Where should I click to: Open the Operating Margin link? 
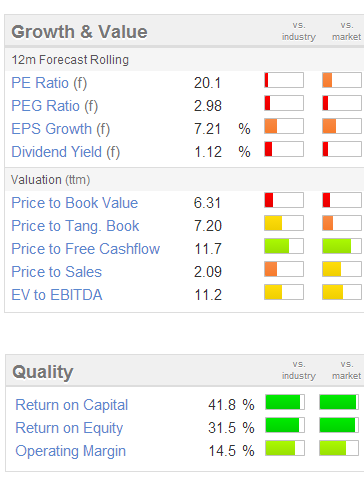tap(71, 451)
